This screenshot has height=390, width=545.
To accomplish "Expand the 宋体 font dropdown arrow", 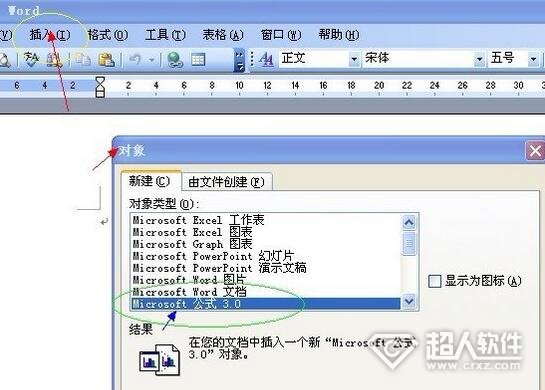I will click(479, 59).
